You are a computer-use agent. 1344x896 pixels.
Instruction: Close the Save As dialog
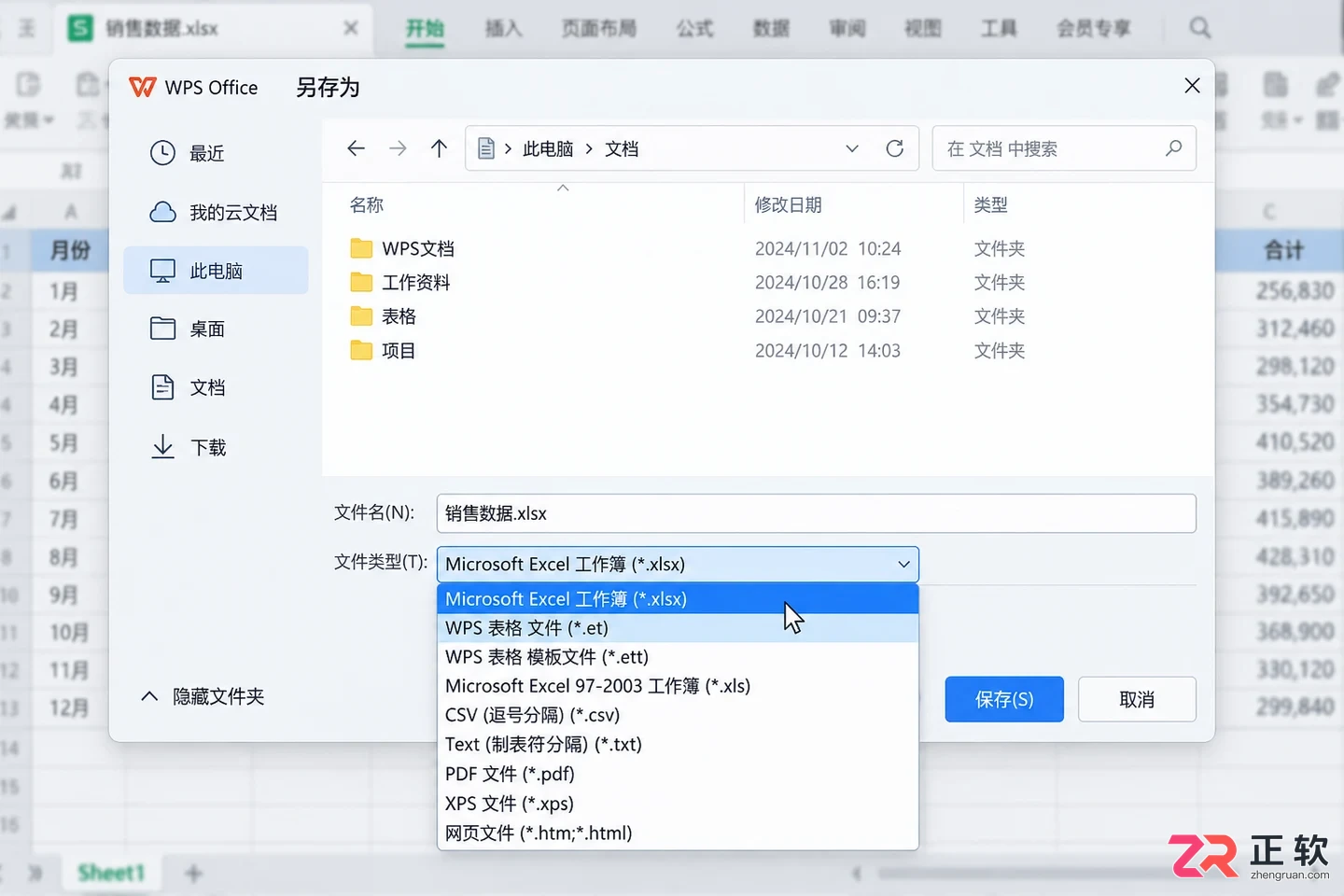[1192, 86]
